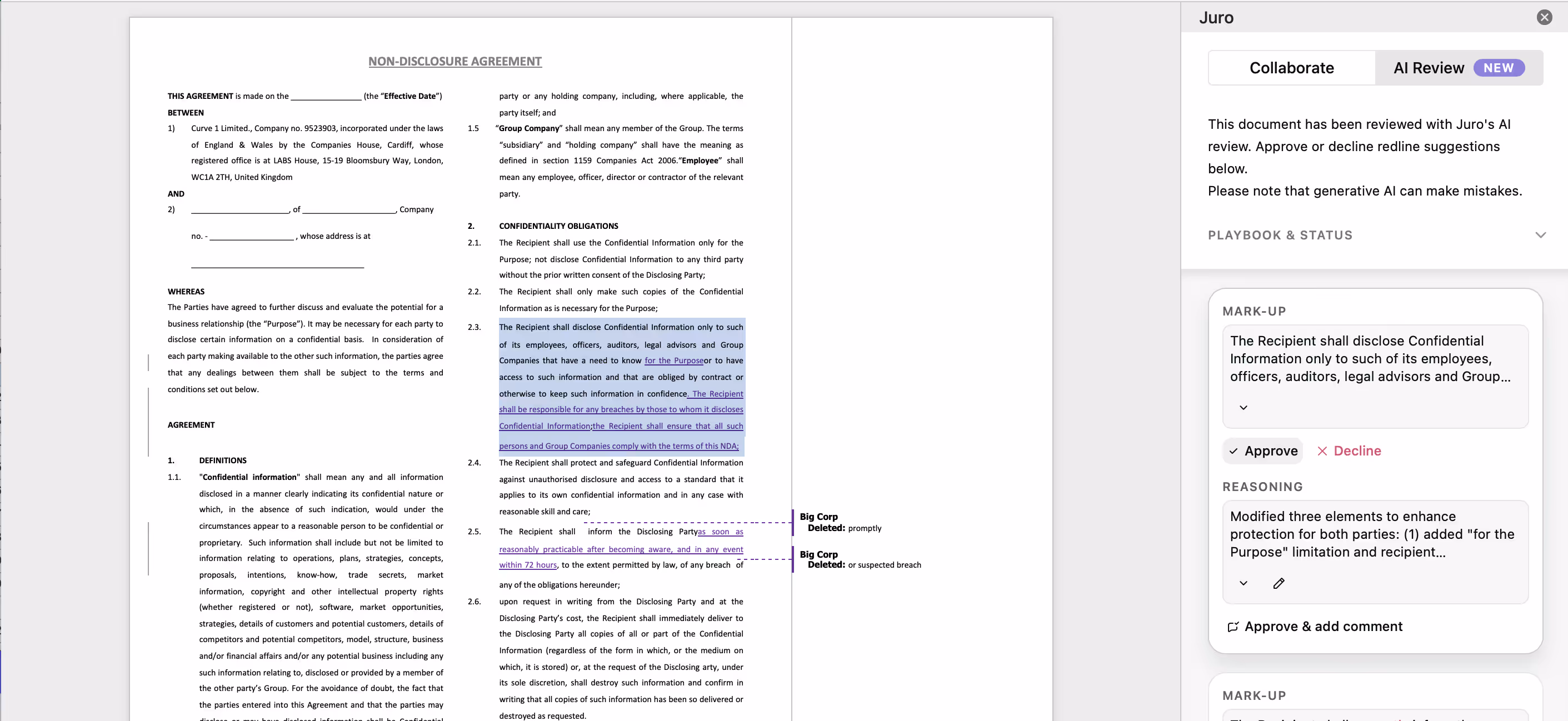
Task: Expand the Reasoning text chevron
Action: click(x=1243, y=583)
